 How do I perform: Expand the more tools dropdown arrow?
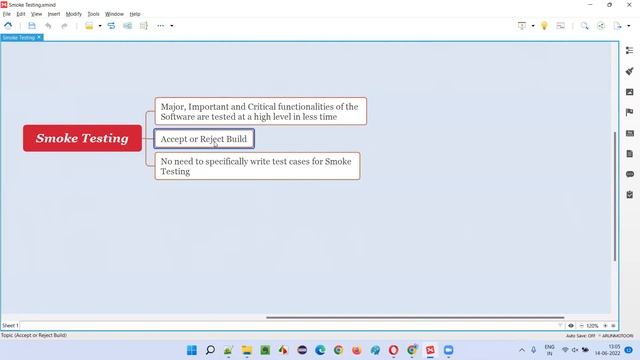172,26
